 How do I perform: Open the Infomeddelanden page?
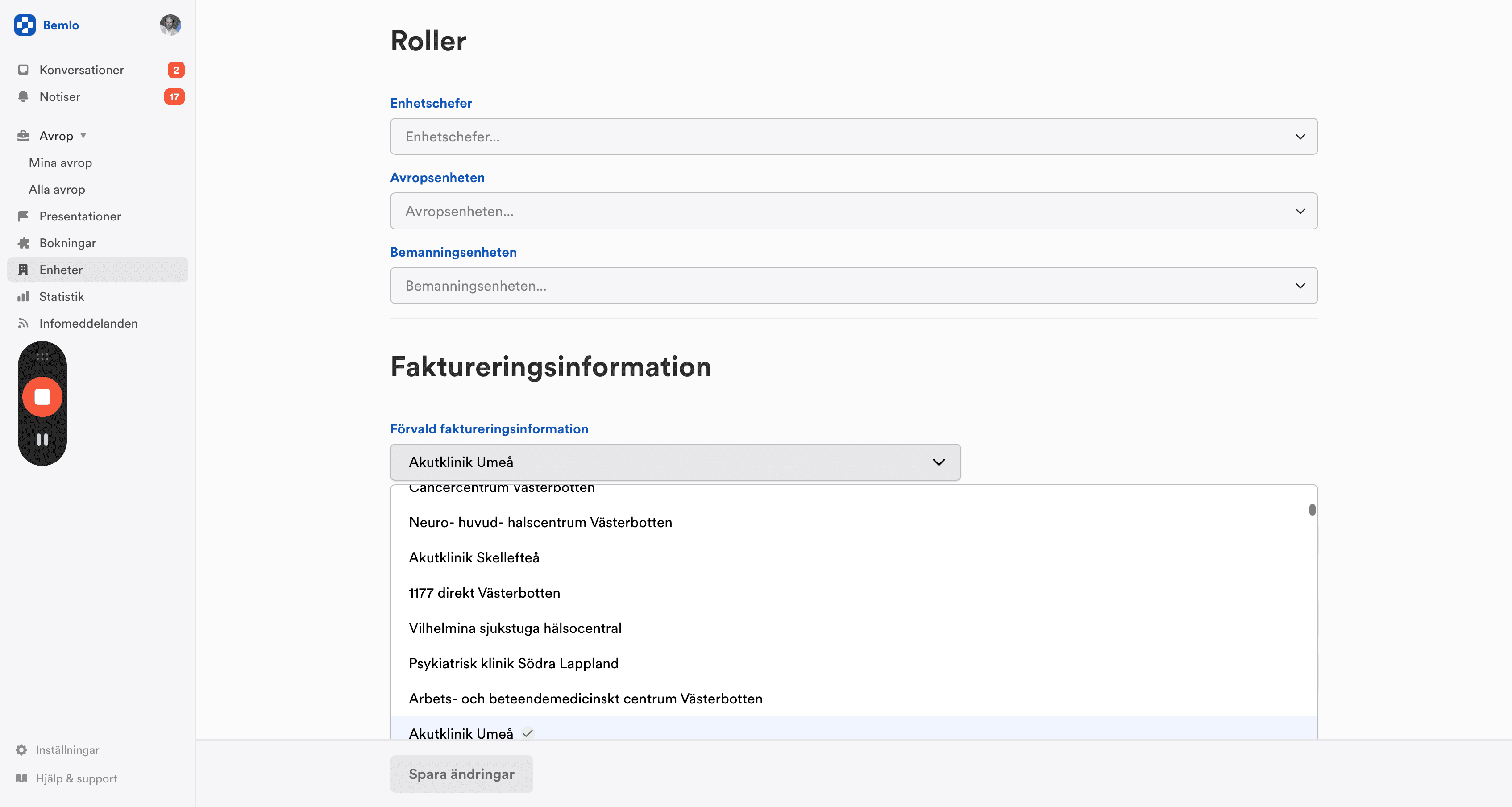(89, 324)
